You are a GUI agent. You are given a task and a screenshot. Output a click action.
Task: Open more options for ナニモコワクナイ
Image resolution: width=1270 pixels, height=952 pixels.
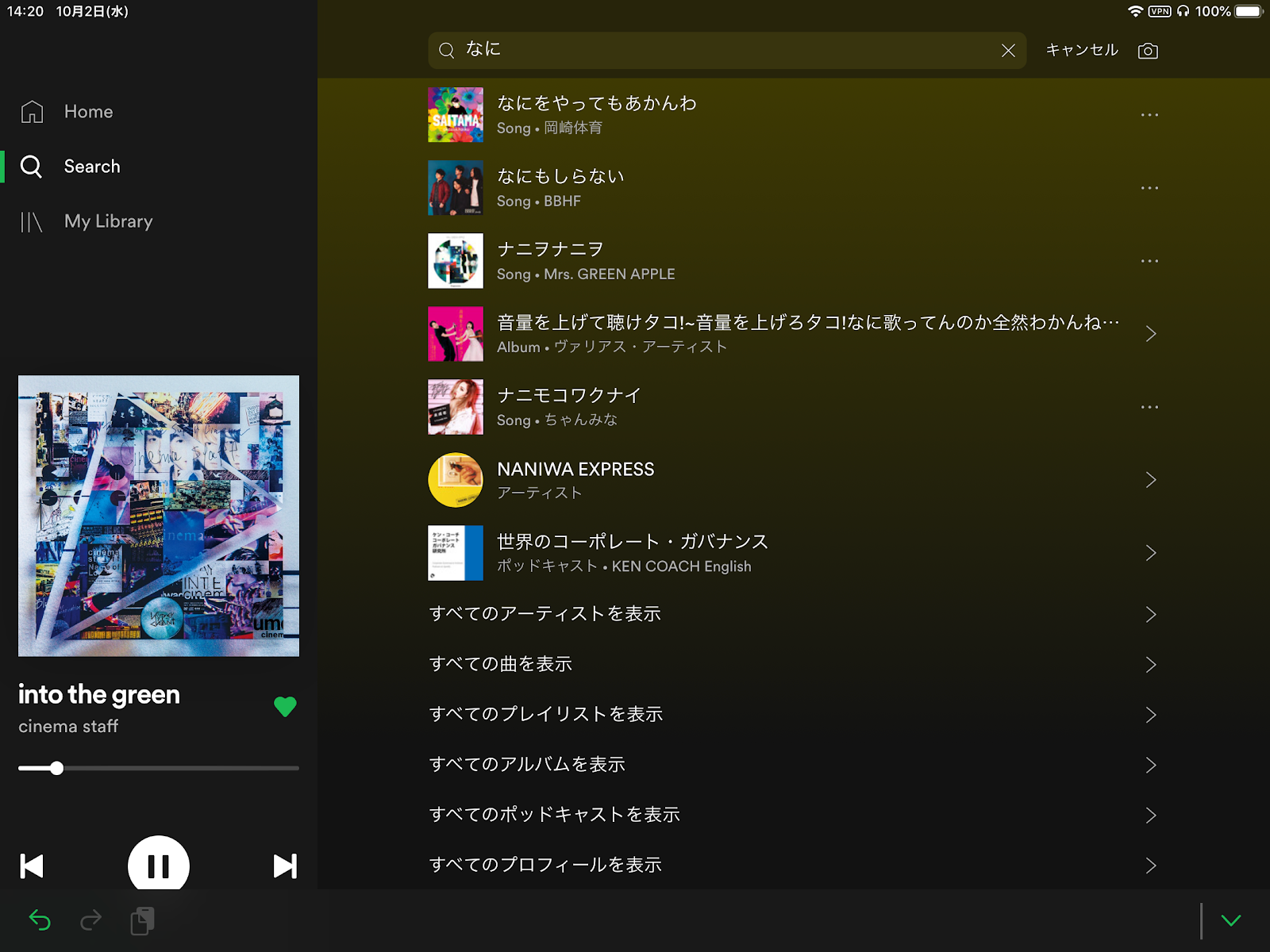(x=1149, y=407)
